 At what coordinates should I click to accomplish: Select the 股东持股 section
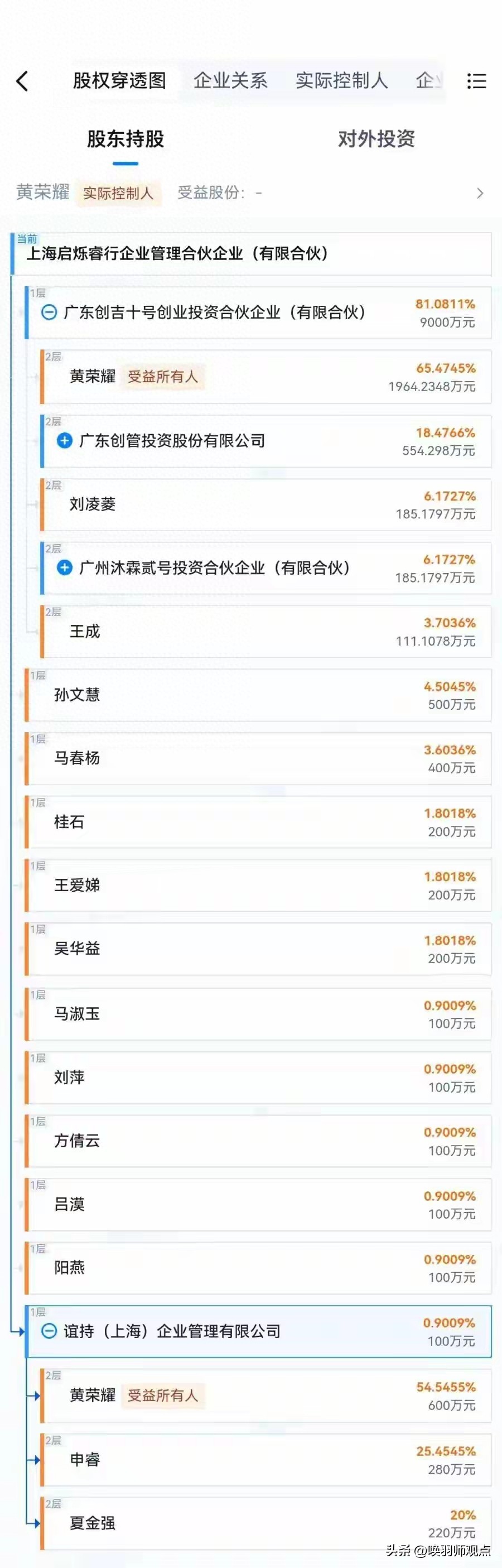pyautogui.click(x=126, y=140)
